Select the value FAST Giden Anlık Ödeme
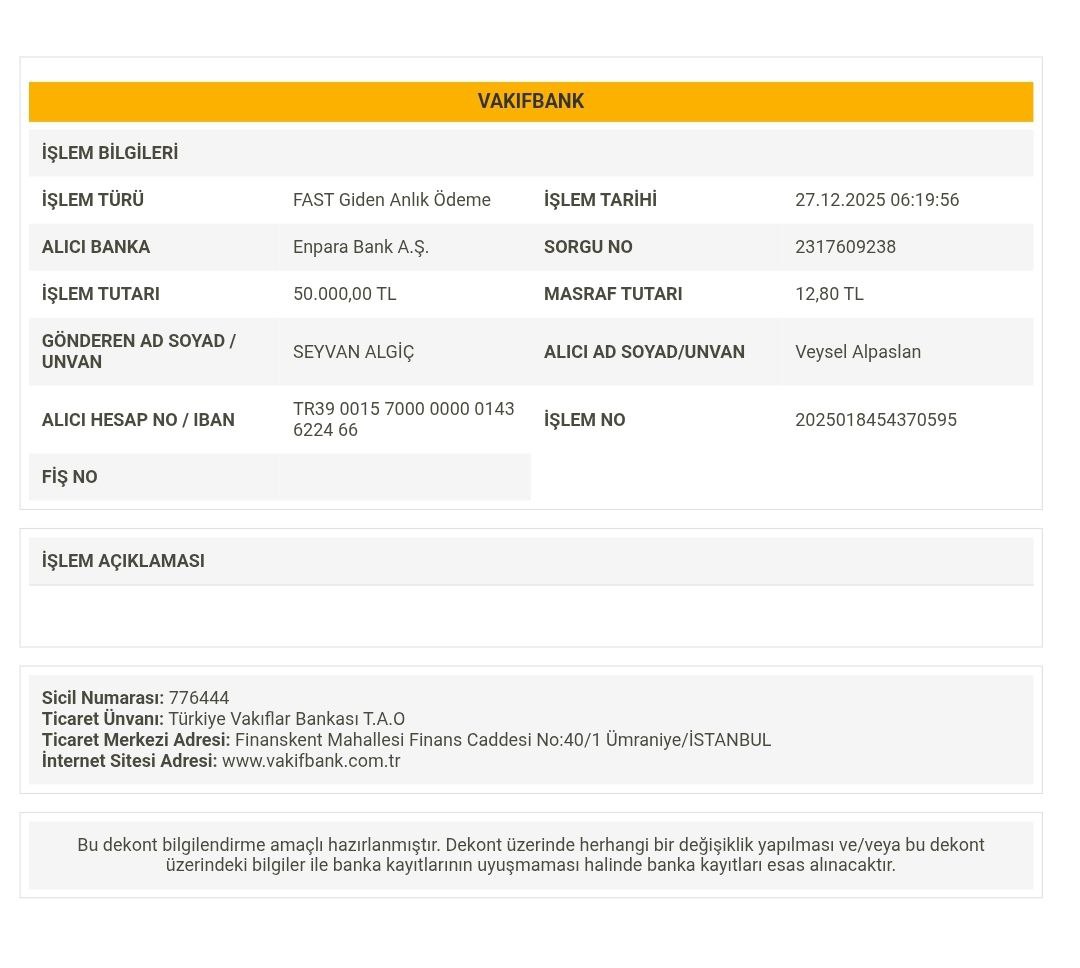The image size is (1080, 968). [391, 200]
